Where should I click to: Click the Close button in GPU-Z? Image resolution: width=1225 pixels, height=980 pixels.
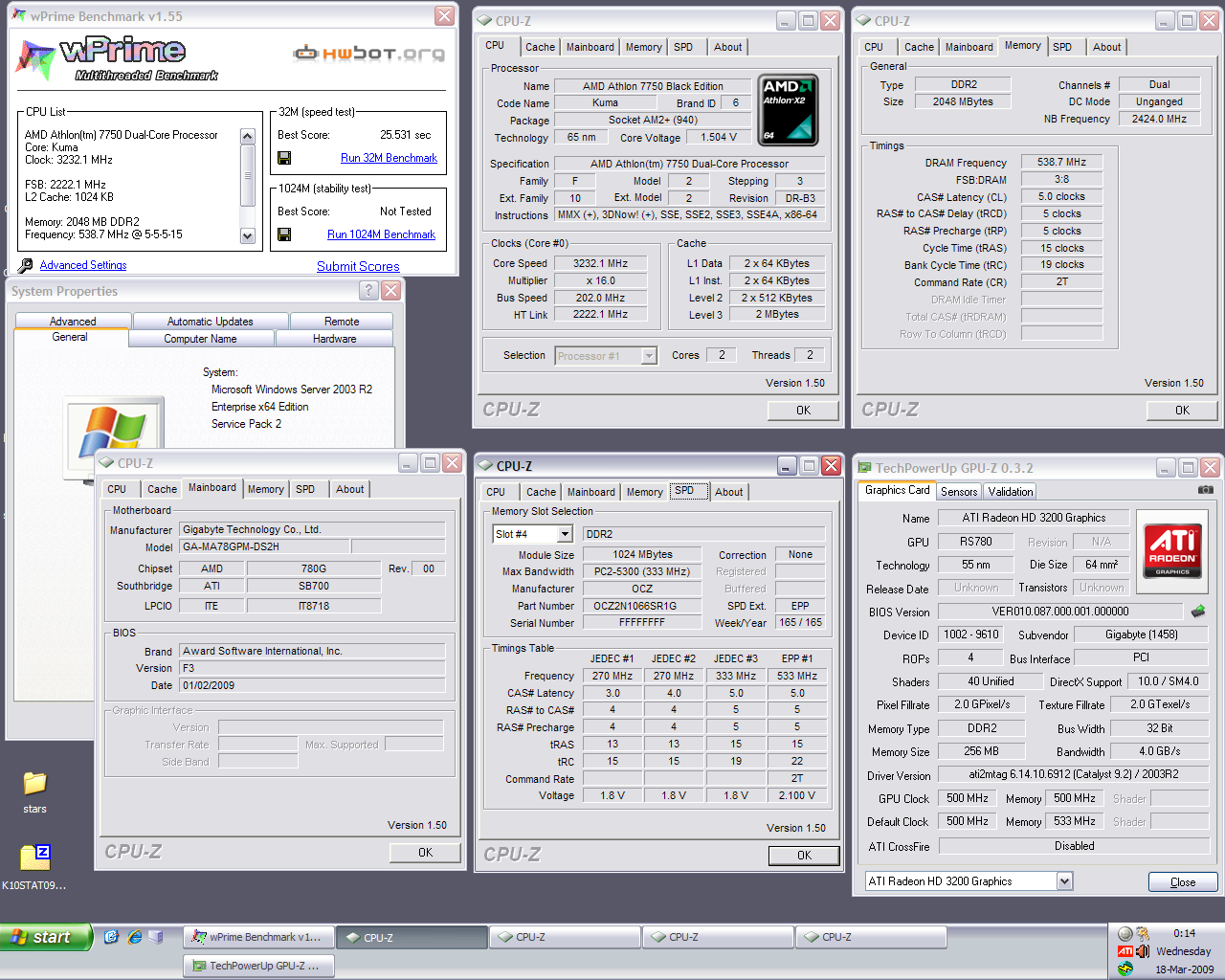[1183, 882]
